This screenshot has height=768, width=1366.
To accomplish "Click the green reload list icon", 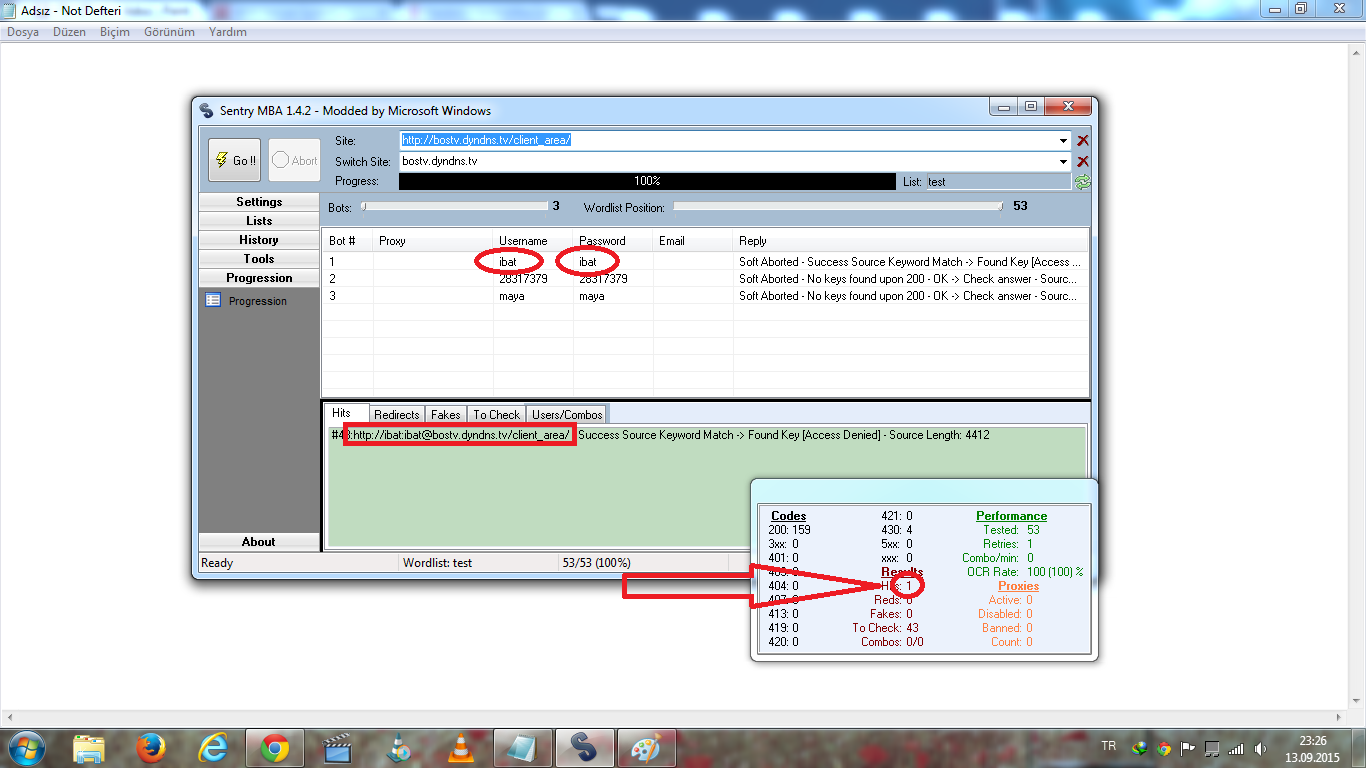I will pyautogui.click(x=1082, y=182).
